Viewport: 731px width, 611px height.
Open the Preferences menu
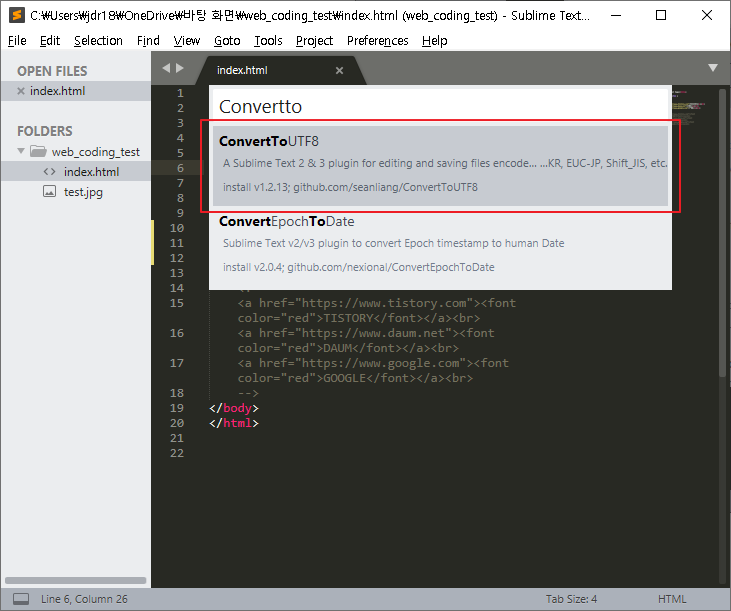[x=378, y=41]
